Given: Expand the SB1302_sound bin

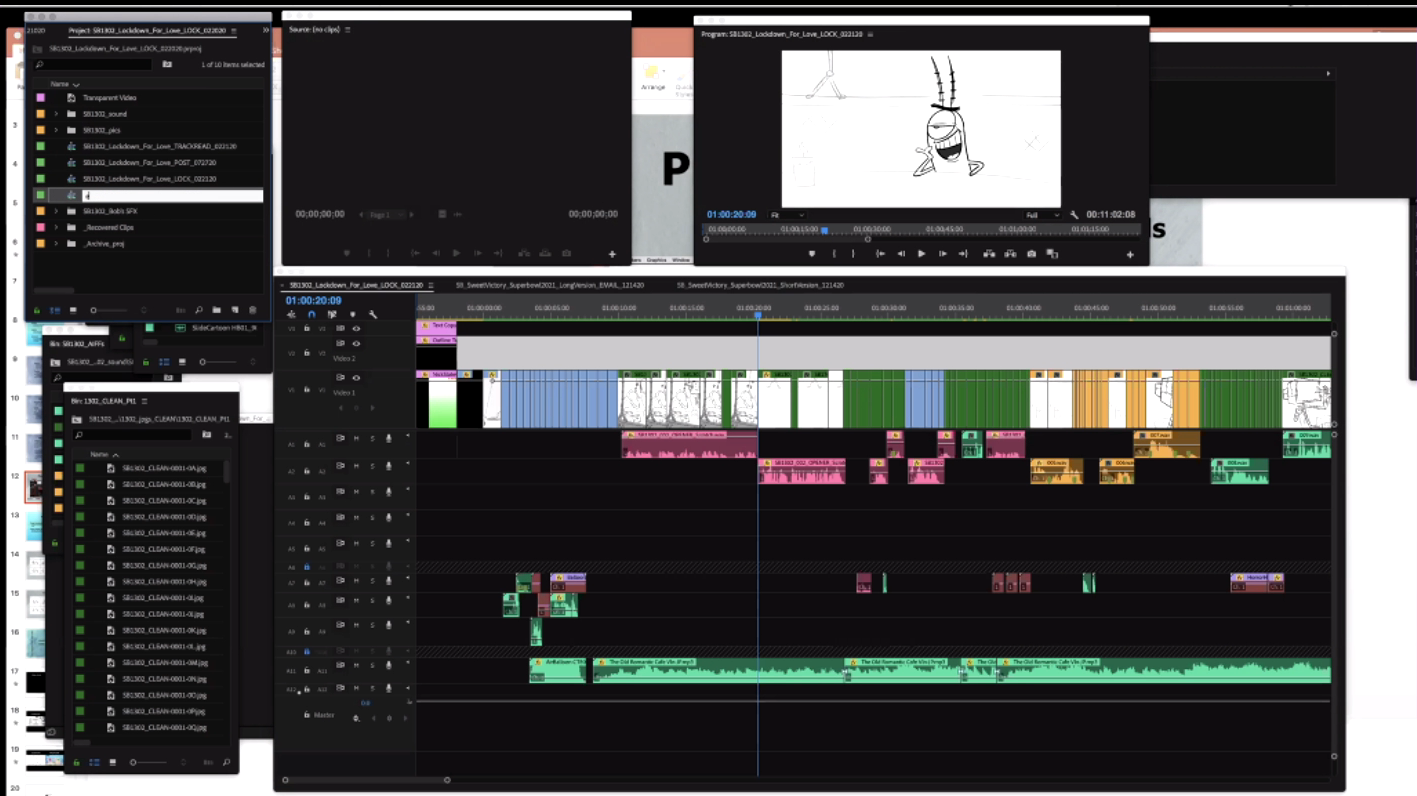Looking at the screenshot, I should [x=56, y=114].
